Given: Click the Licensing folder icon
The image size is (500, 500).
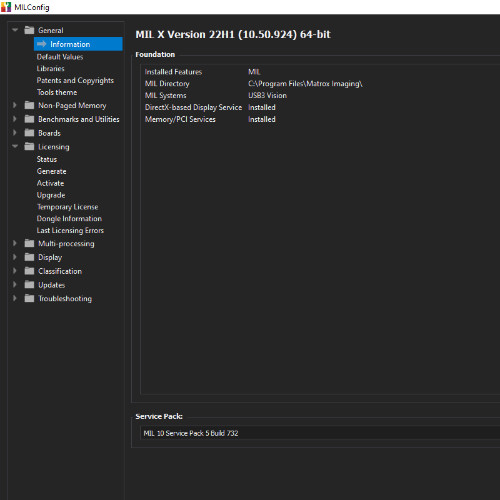Looking at the screenshot, I should tap(29, 147).
